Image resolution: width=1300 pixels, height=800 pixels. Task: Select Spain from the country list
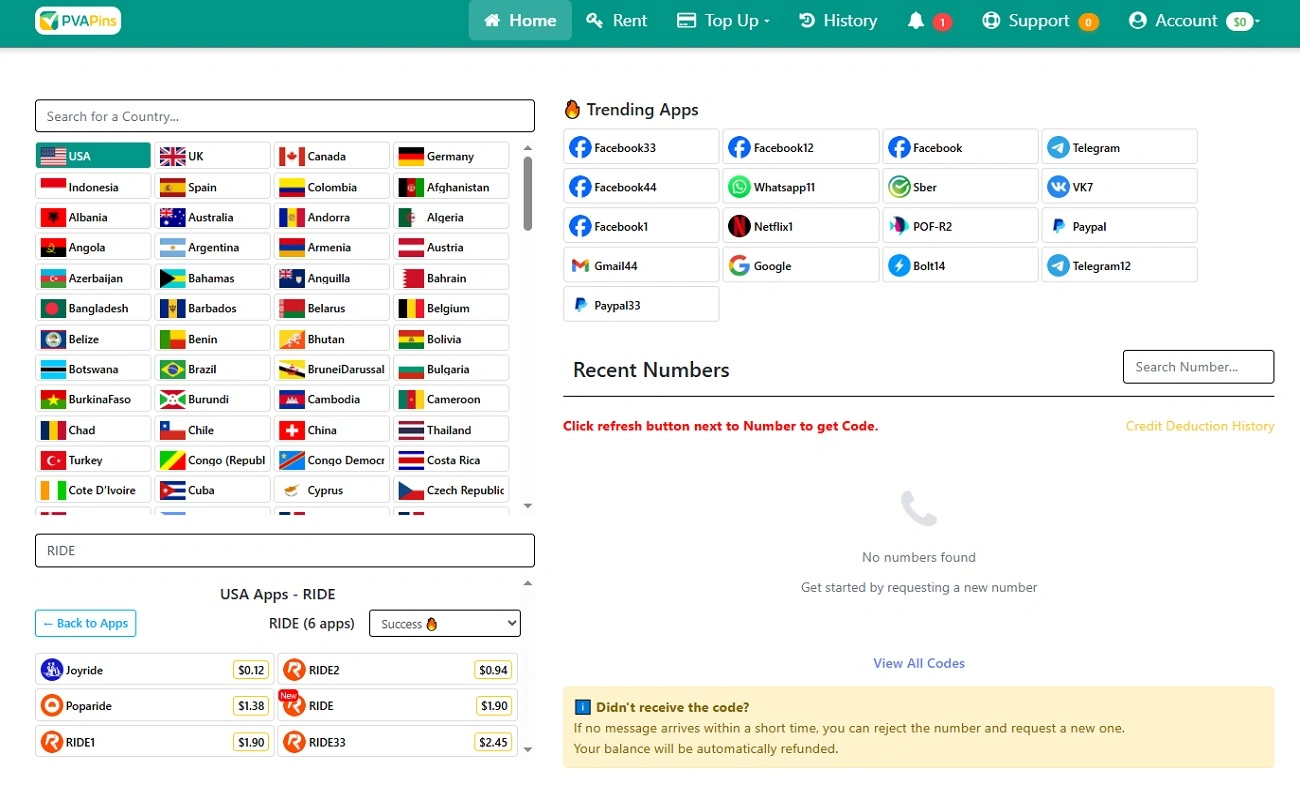(x=213, y=187)
